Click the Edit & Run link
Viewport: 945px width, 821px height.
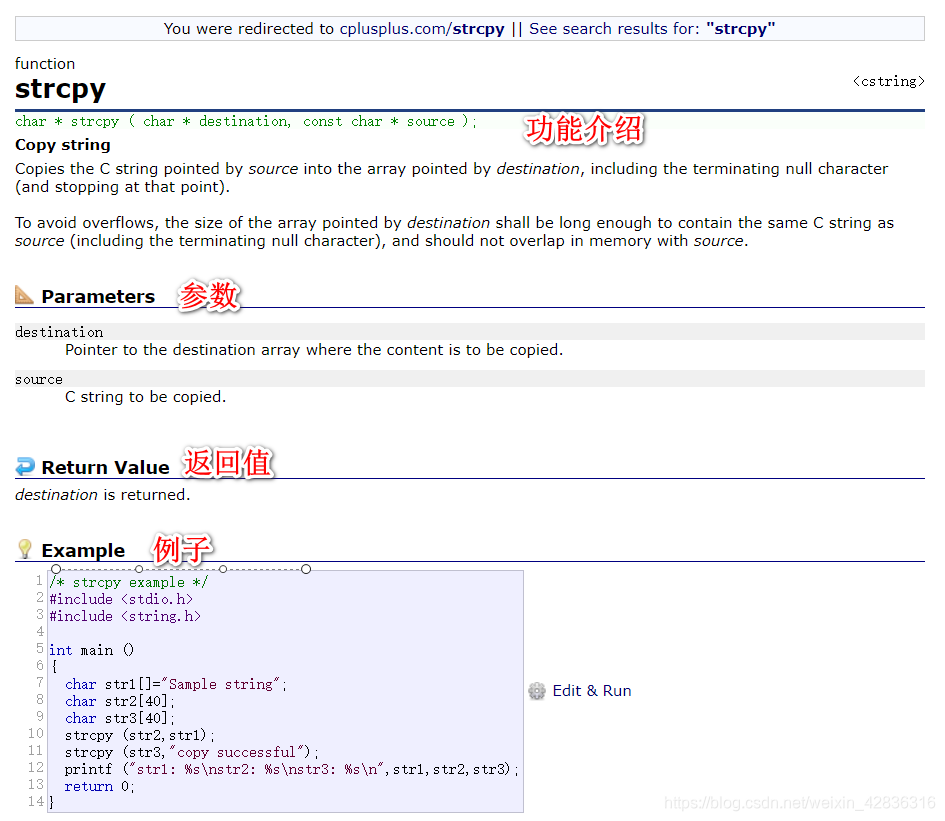[592, 691]
